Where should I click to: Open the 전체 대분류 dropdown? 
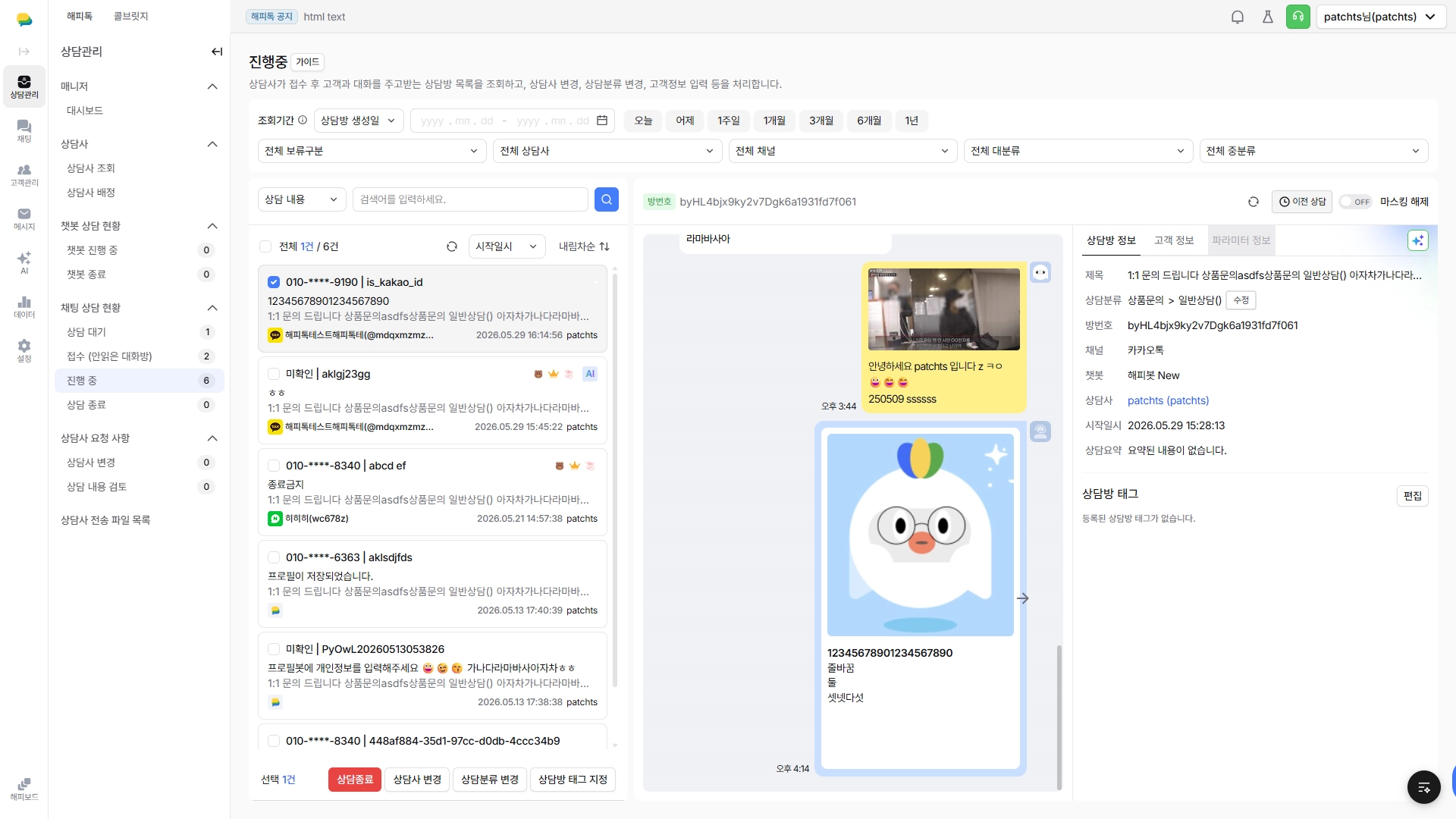click(1078, 151)
